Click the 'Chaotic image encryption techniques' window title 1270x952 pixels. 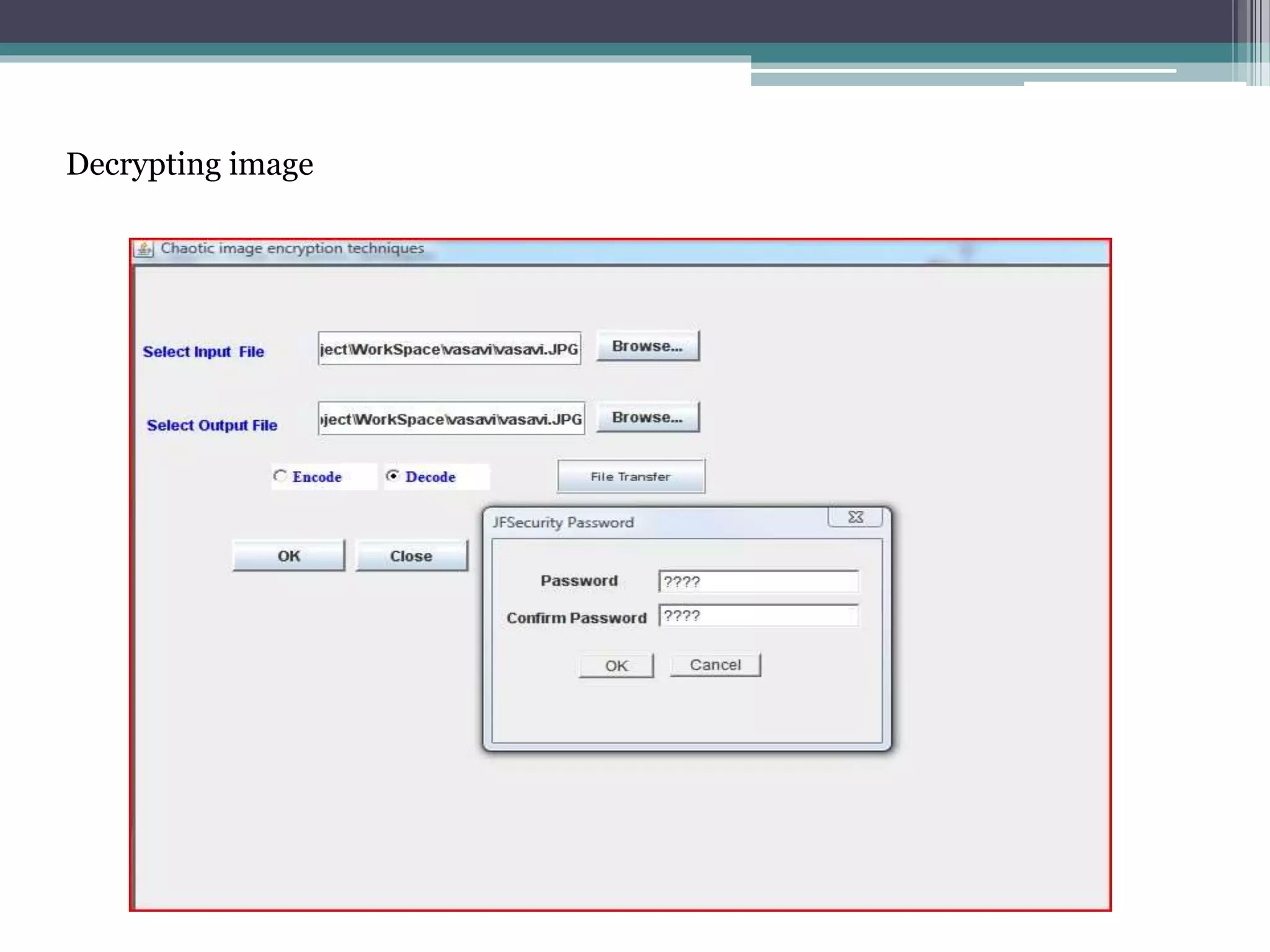(x=292, y=249)
